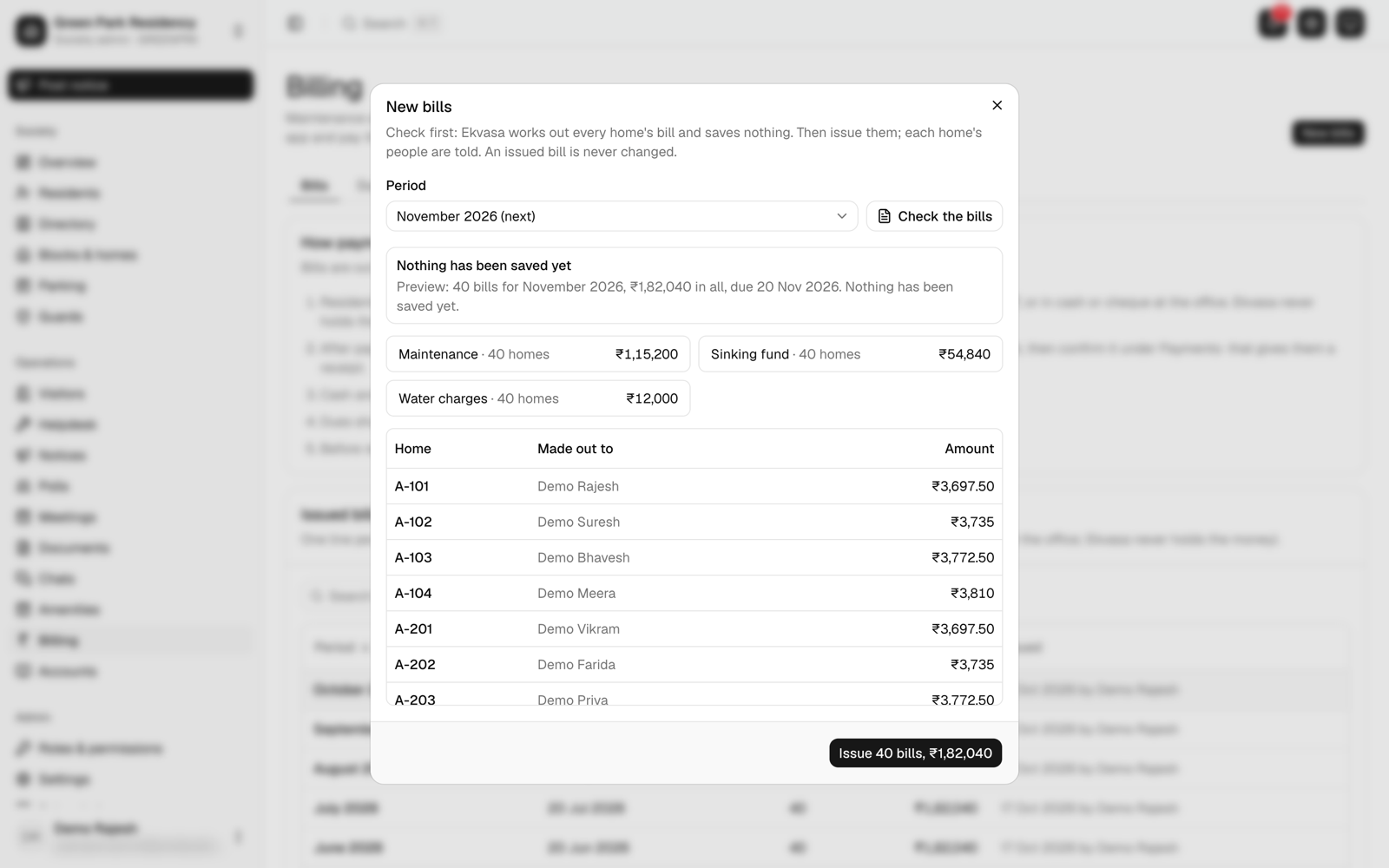Select the A-101 Demo Rajesh bill row

694,486
